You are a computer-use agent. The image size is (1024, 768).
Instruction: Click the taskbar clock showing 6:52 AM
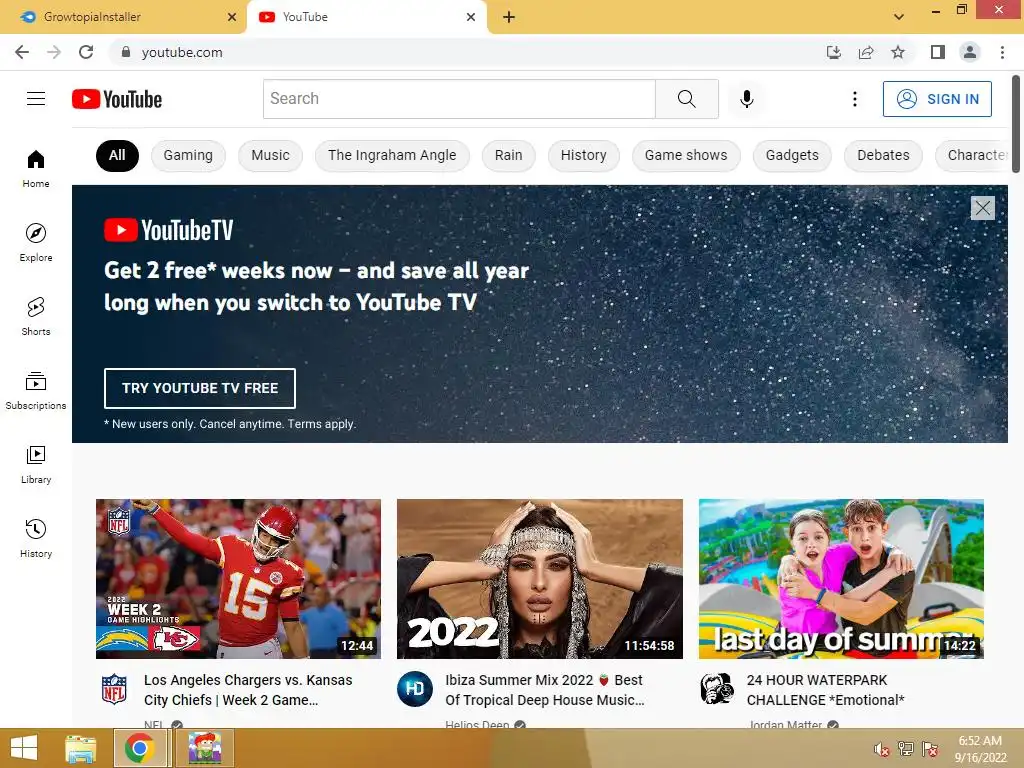(980, 748)
